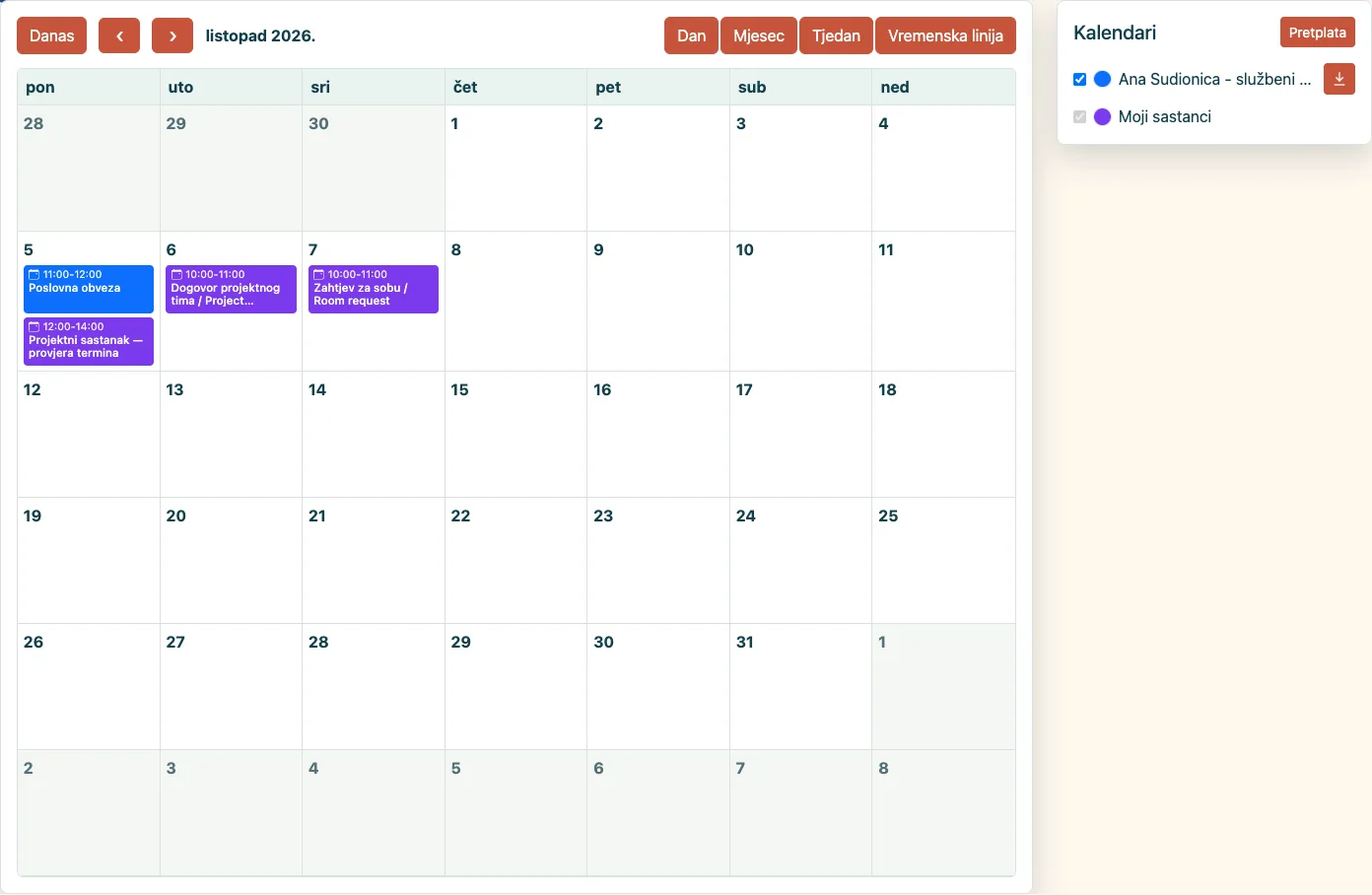Click purple dot of Moji sastanci calendar
1372x895 pixels.
1103,116
